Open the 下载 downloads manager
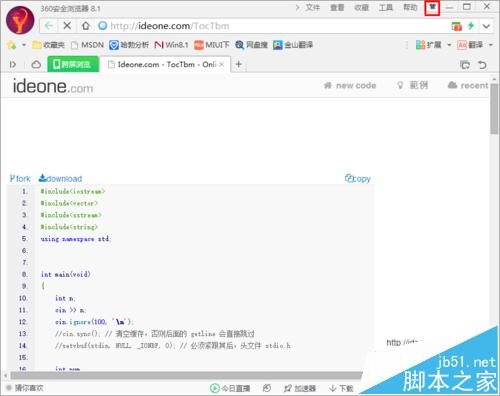The image size is (500, 396). coord(341,388)
